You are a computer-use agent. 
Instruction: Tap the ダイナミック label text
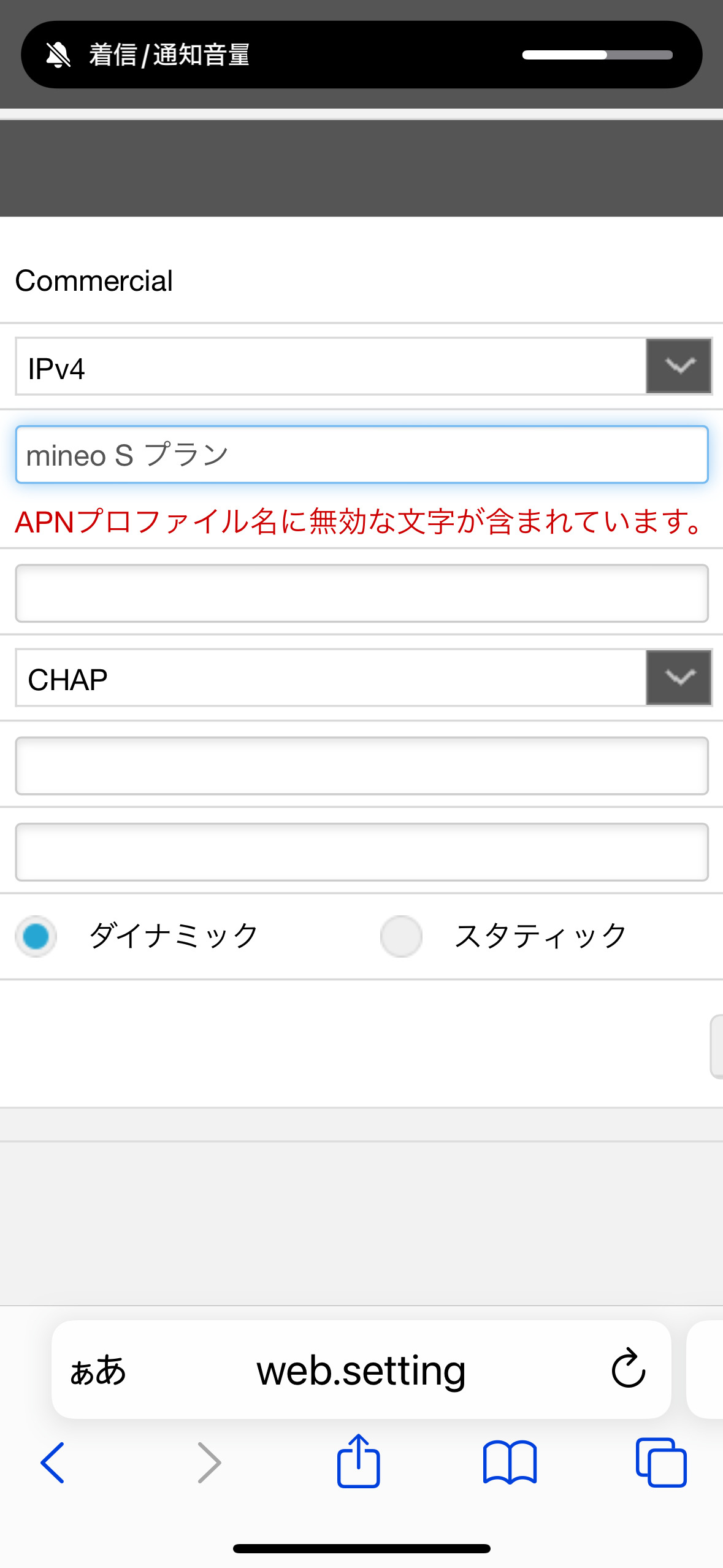coord(174,936)
